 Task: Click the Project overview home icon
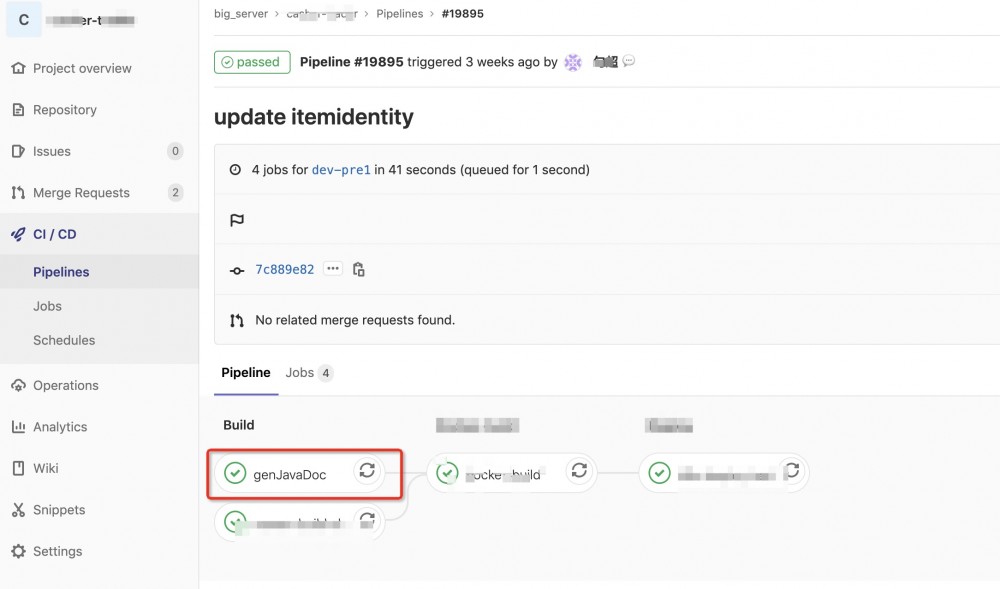pos(18,69)
